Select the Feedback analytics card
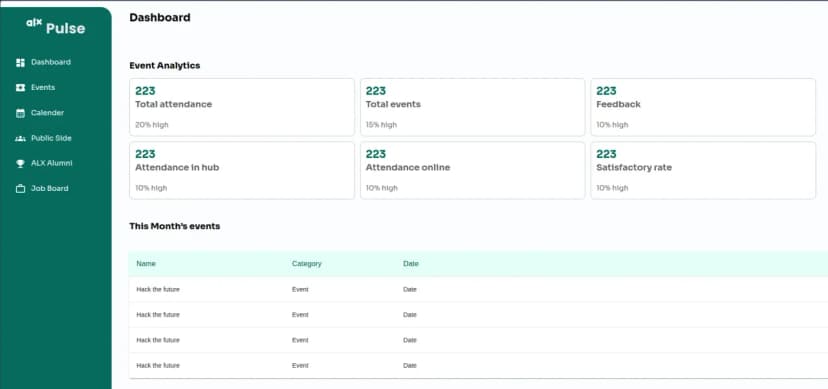The image size is (828, 389). [x=703, y=107]
